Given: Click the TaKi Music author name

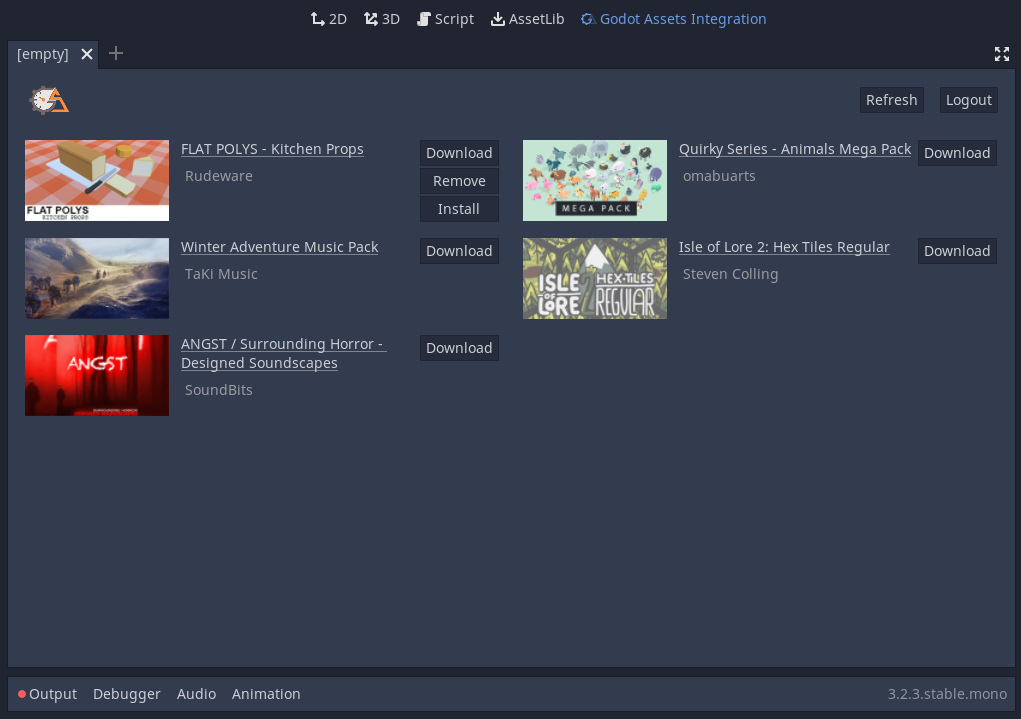Looking at the screenshot, I should 221,274.
